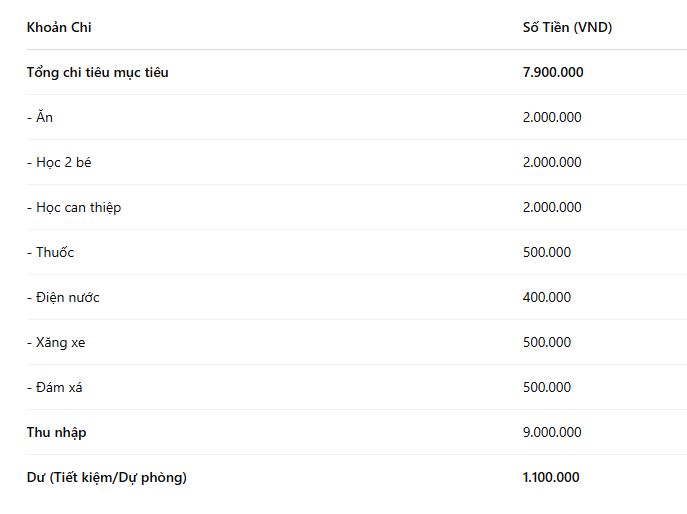The width and height of the screenshot is (687, 514).
Task: Click the Thu nhập row label
Action: 57,432
